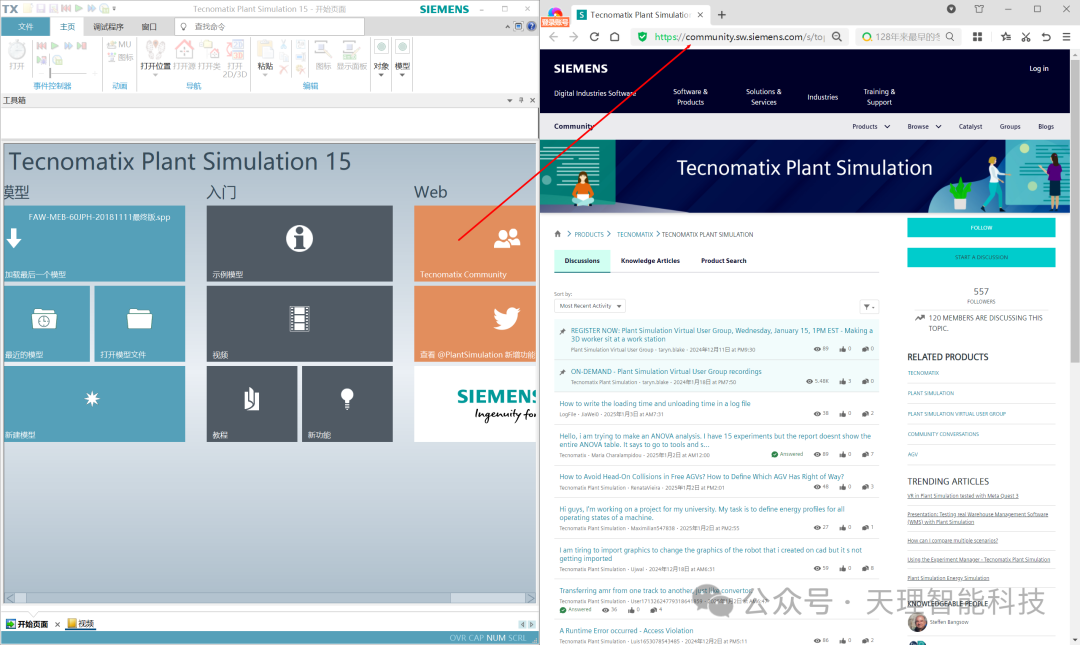Click the START A DISCUSSION button
This screenshot has width=1080, height=645.
click(x=981, y=257)
